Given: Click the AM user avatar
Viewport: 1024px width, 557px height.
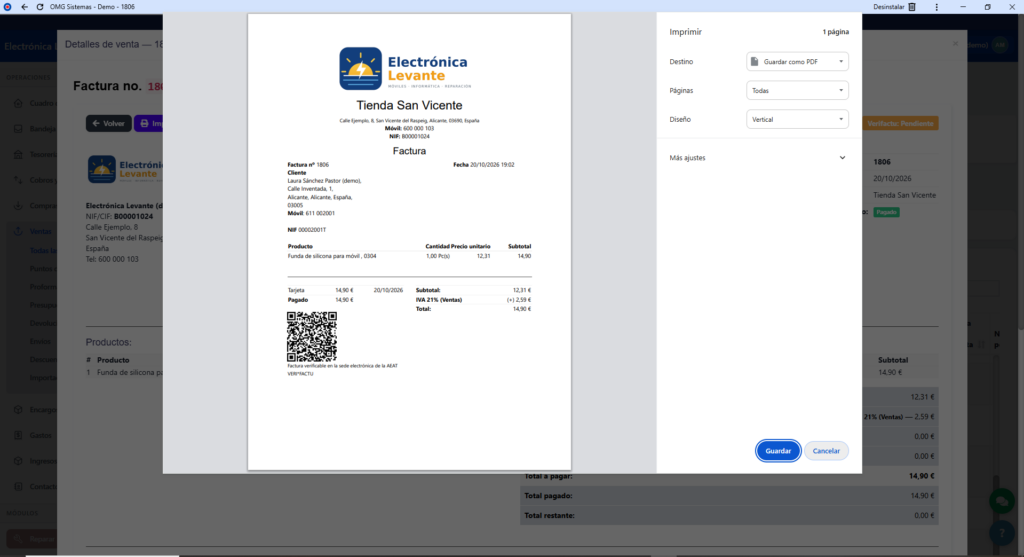Looking at the screenshot, I should point(999,45).
